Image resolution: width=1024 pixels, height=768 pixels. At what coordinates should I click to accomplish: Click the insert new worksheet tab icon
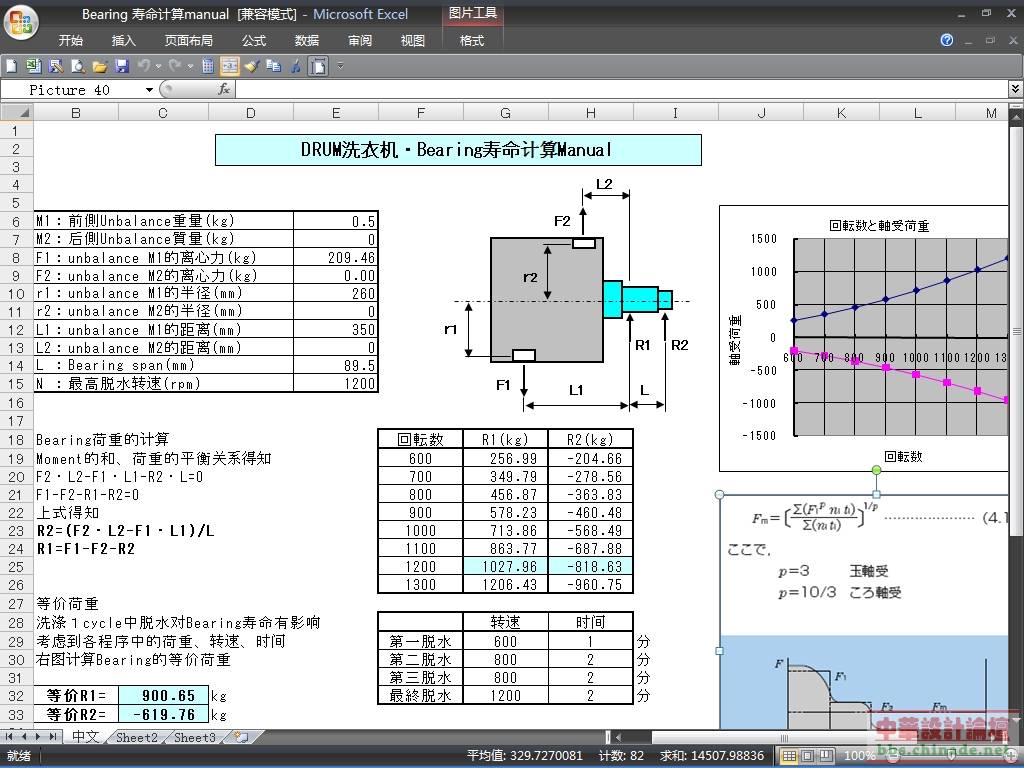click(242, 737)
